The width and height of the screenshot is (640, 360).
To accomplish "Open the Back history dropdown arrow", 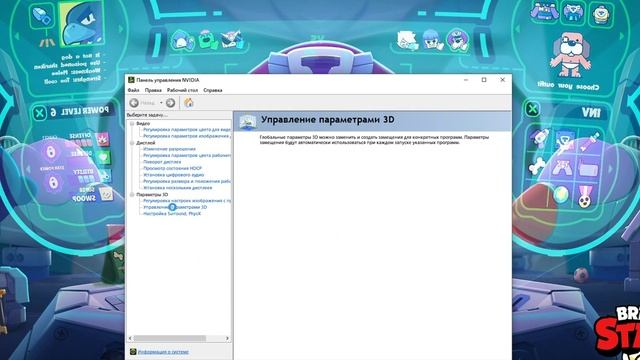I will [x=161, y=103].
